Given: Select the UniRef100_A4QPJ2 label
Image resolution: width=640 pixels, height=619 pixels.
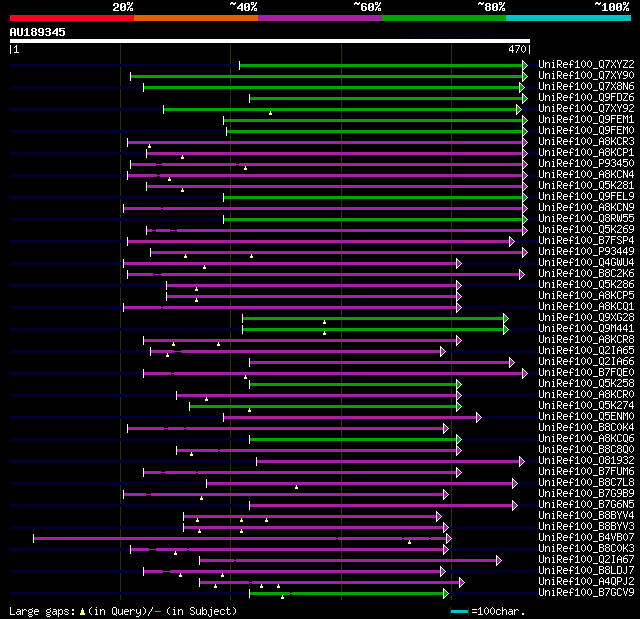Looking at the screenshot, I should [x=586, y=582].
